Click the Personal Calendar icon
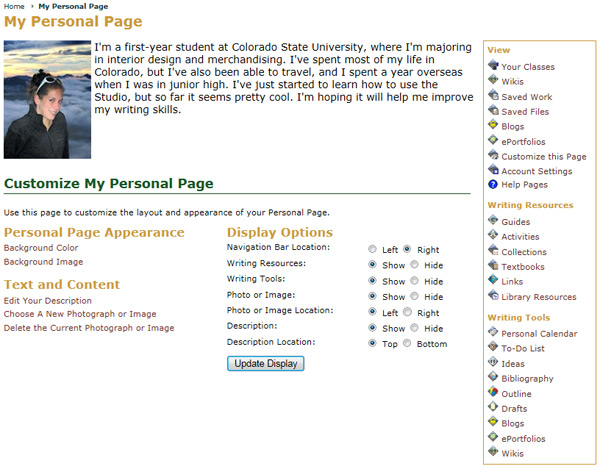This screenshot has height=469, width=600. point(493,332)
